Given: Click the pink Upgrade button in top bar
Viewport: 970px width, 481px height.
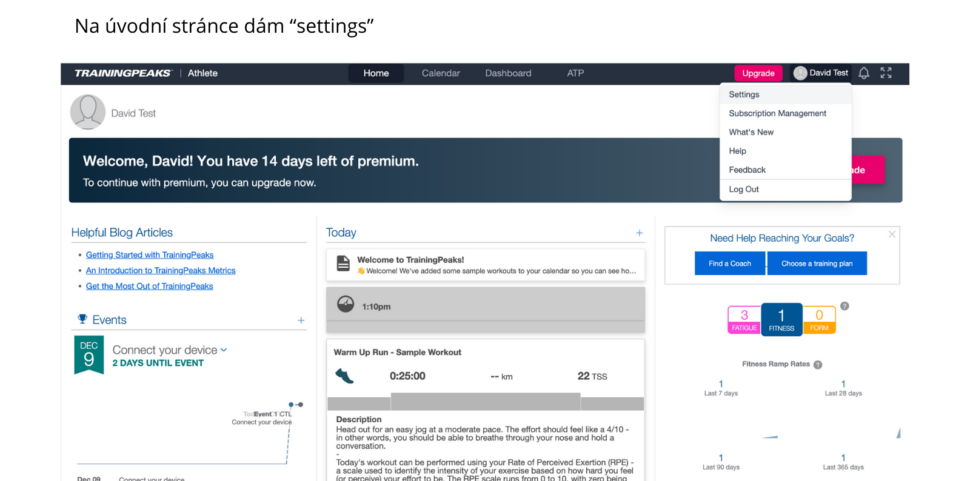Looking at the screenshot, I should pyautogui.click(x=758, y=73).
